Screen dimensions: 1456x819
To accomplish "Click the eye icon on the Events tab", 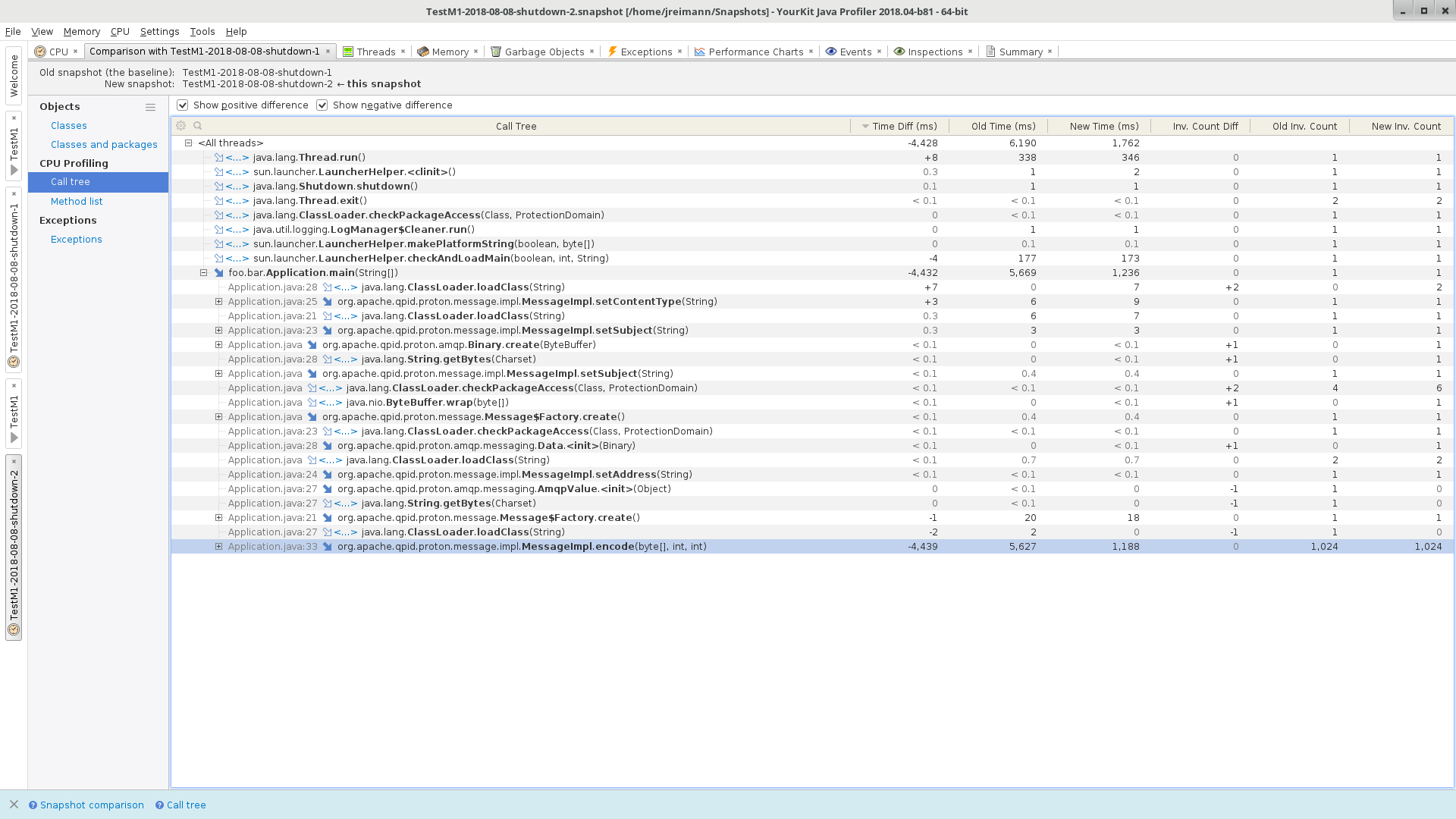I will [x=832, y=52].
